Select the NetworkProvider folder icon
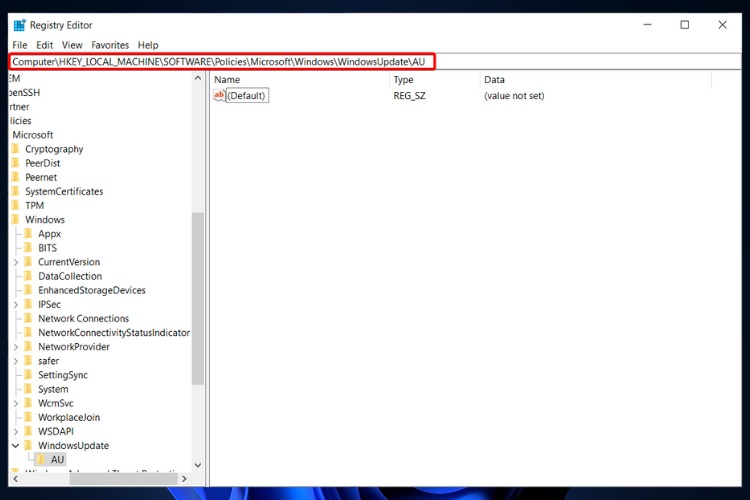750x500 pixels. click(x=28, y=346)
